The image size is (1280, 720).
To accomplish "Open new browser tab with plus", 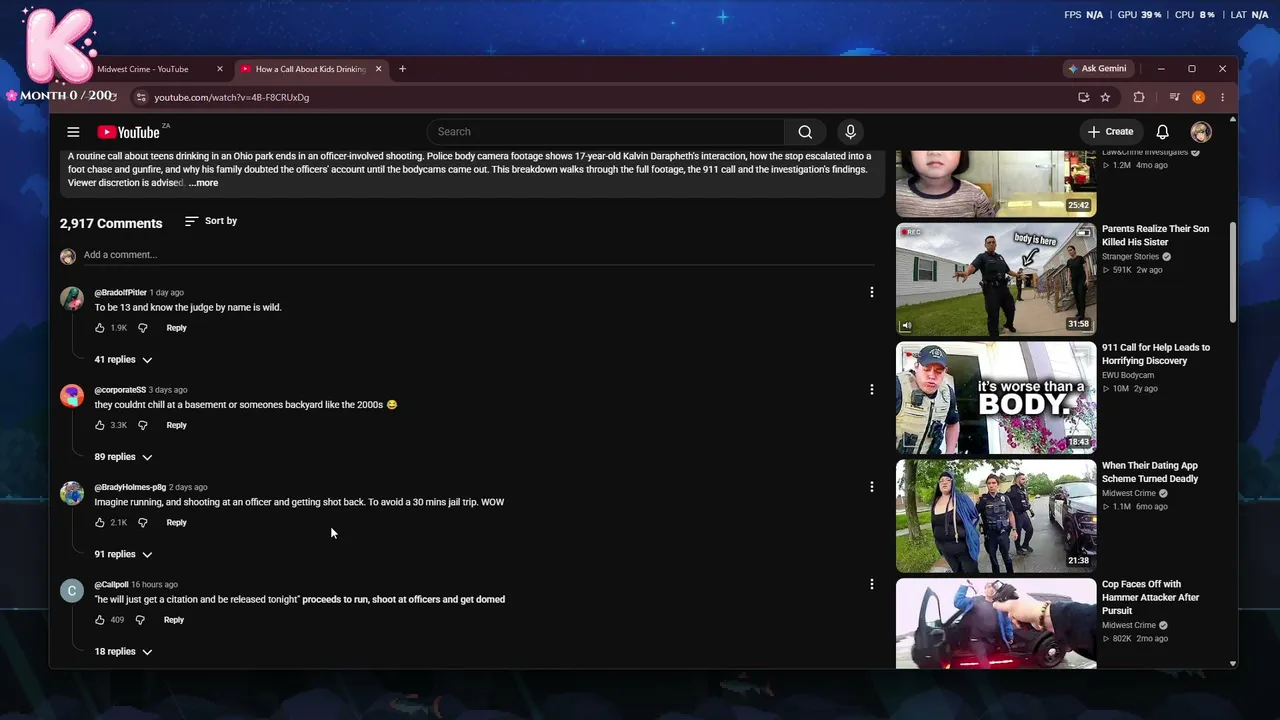I will click(x=402, y=69).
